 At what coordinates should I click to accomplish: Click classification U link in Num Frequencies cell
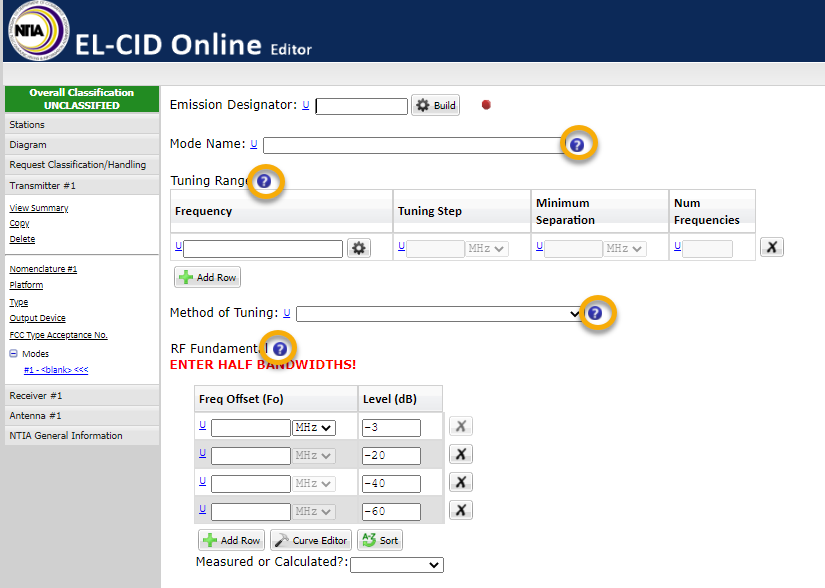click(678, 246)
